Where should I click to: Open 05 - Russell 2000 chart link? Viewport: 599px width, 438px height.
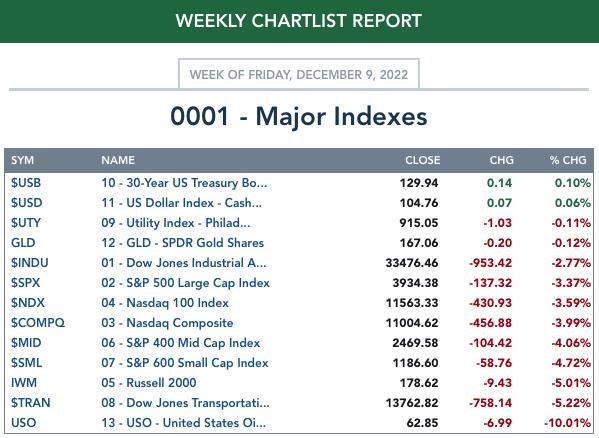pos(149,383)
